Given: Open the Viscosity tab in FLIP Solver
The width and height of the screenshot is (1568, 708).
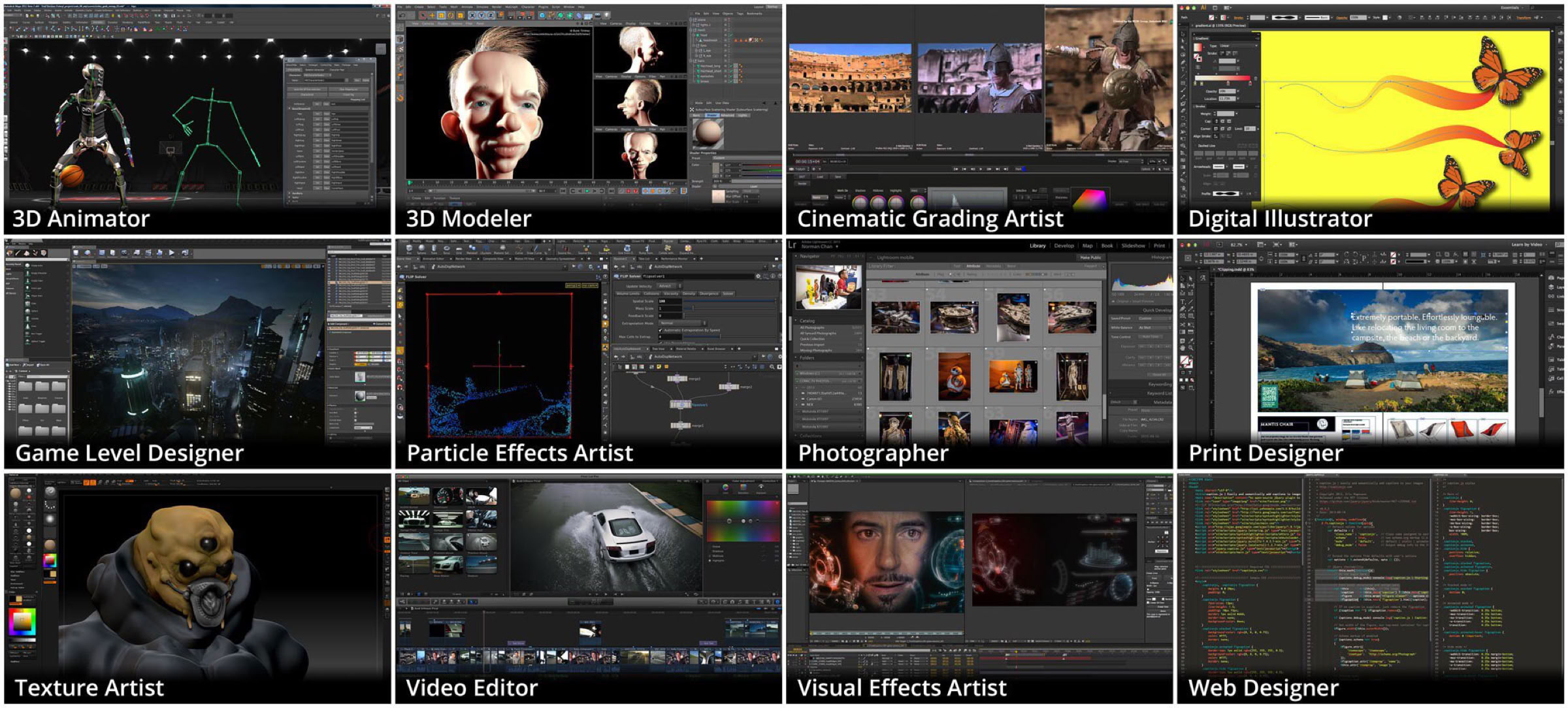Looking at the screenshot, I should coord(671,294).
